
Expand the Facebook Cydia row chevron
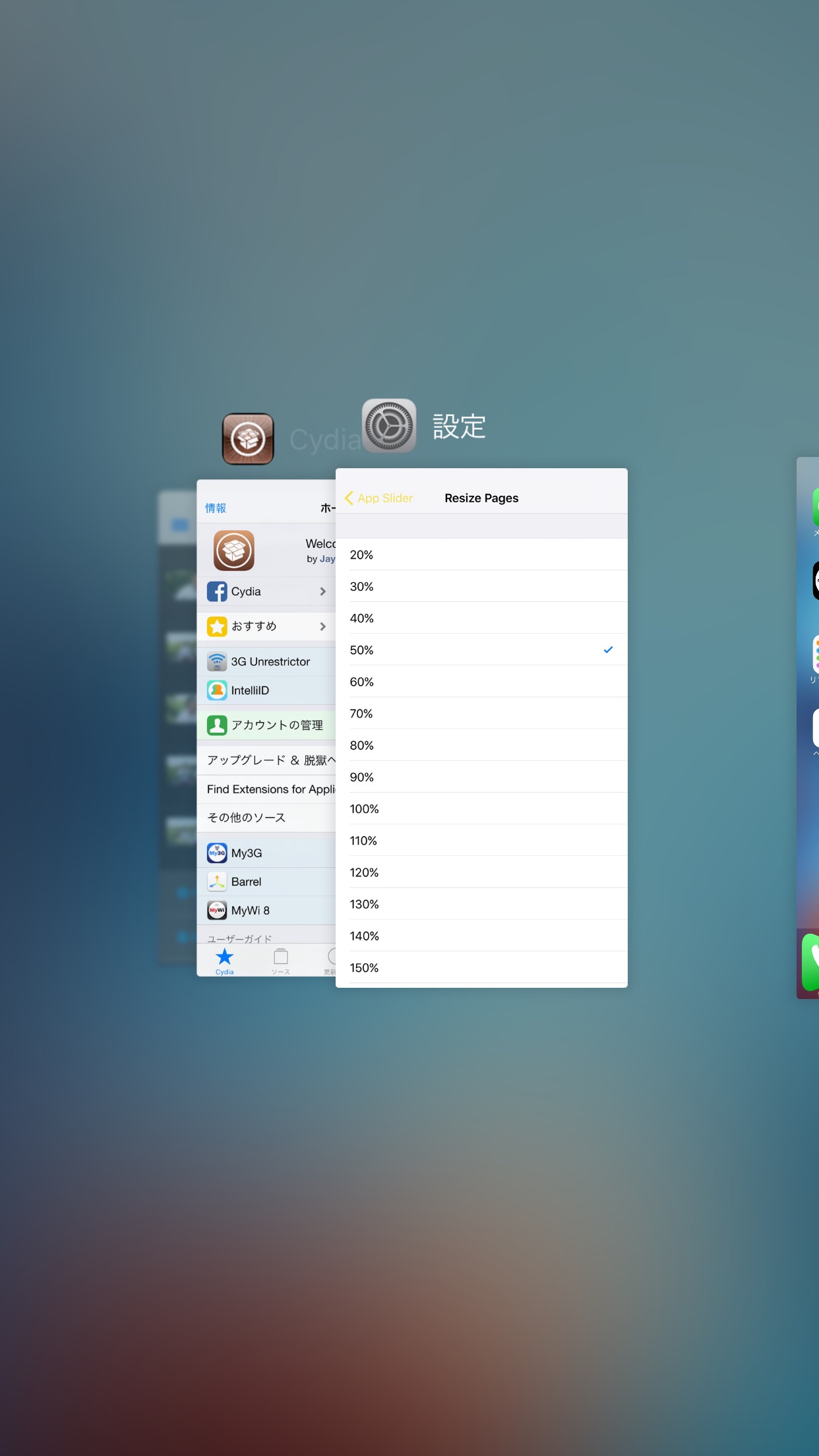(322, 591)
